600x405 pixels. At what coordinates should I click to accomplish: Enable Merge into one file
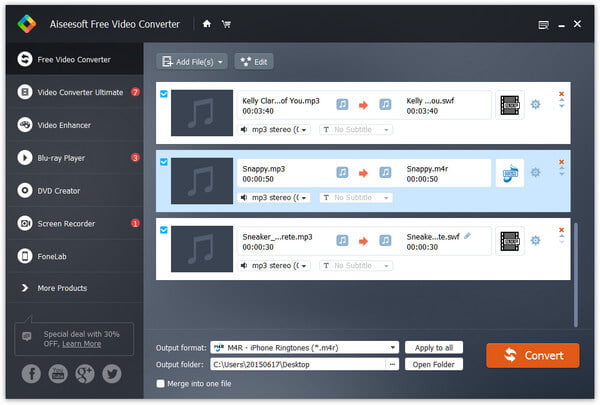[x=160, y=384]
